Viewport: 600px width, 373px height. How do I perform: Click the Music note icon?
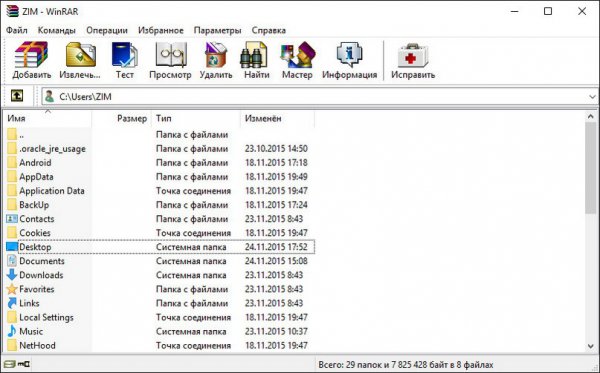tap(12, 331)
